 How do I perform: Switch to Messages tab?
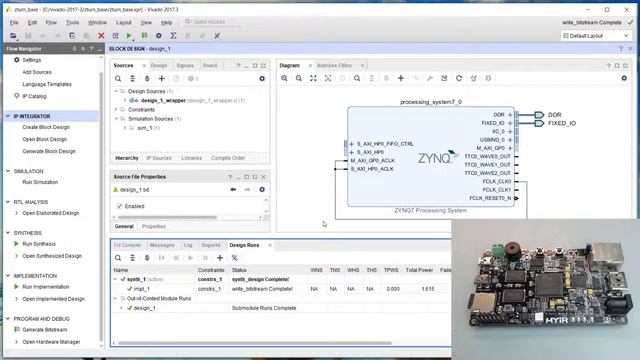(162, 245)
